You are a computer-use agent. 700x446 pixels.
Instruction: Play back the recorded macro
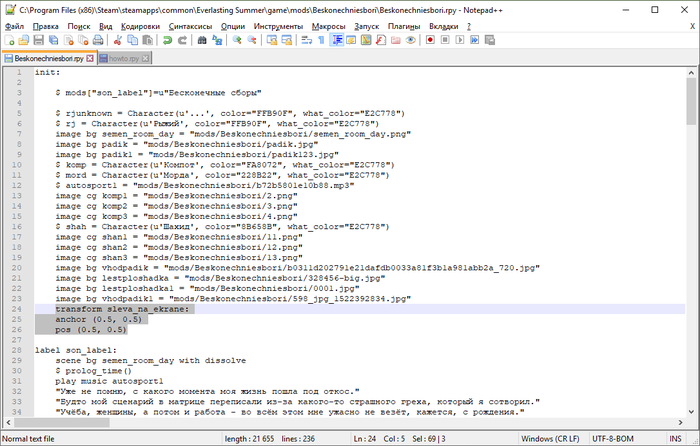point(460,40)
